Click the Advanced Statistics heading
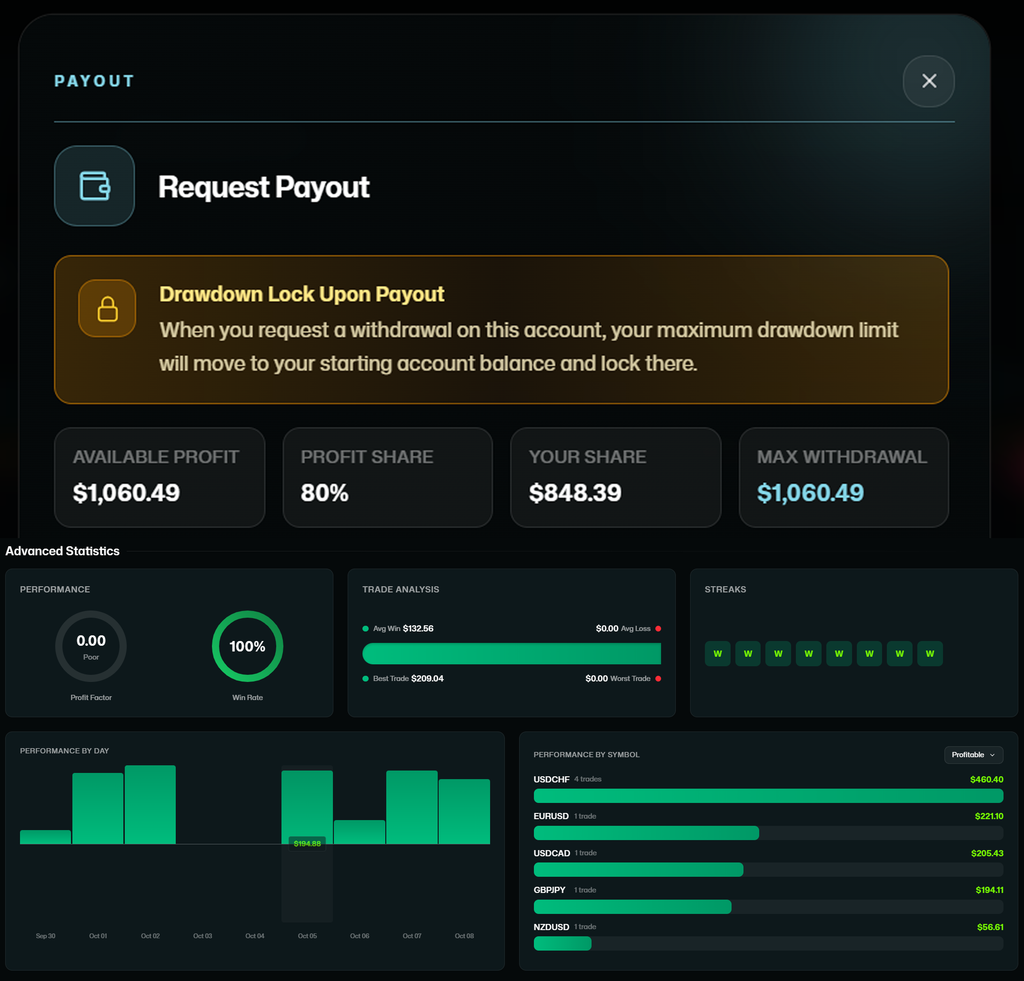 tap(63, 551)
